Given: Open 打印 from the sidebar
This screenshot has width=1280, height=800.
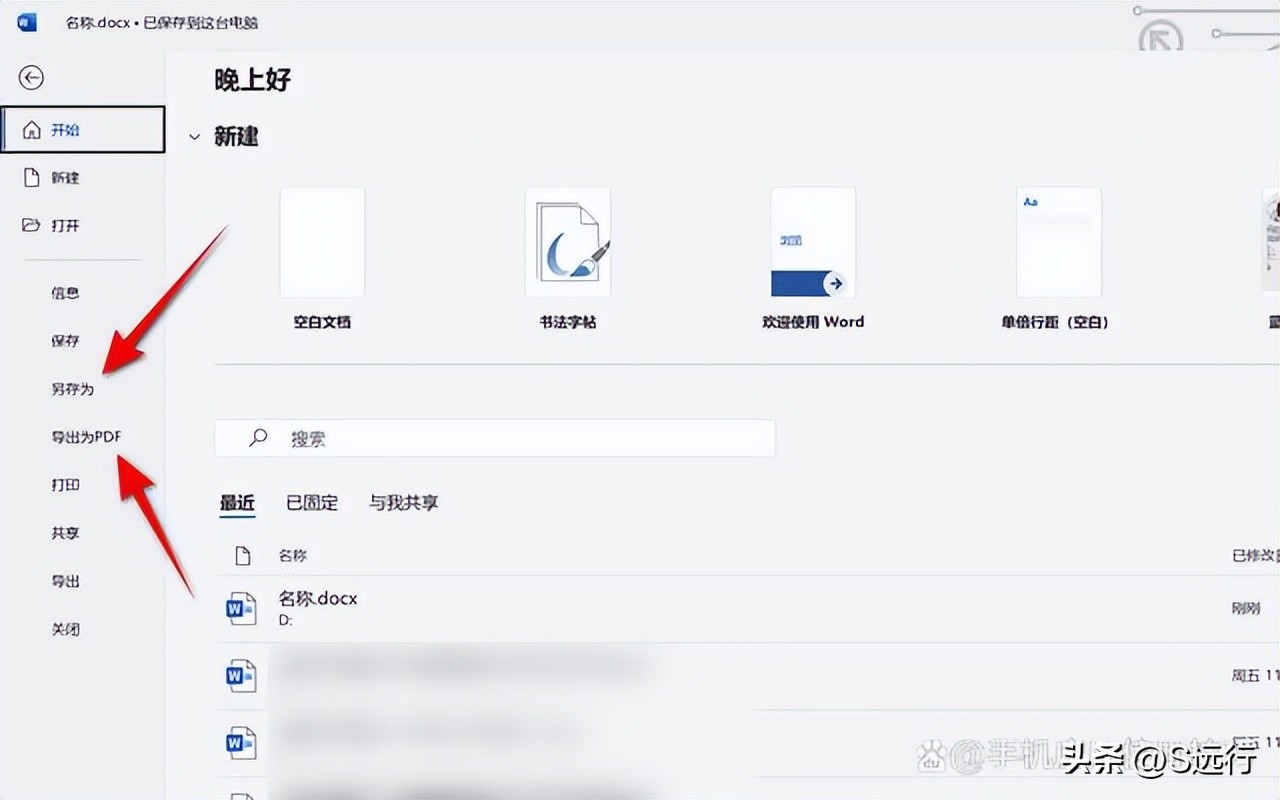Looking at the screenshot, I should coord(65,485).
